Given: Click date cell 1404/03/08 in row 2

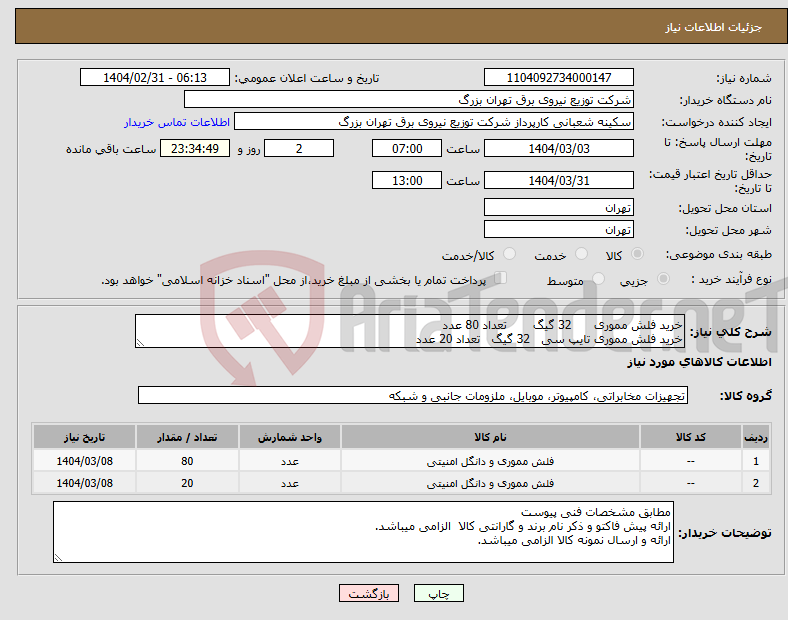Looking at the screenshot, I should tap(84, 483).
